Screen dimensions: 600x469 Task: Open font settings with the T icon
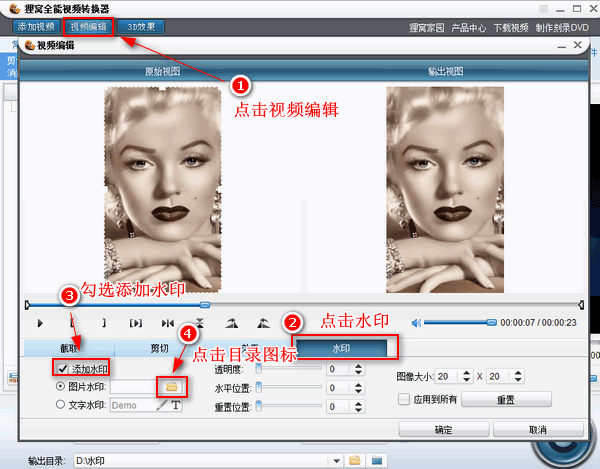coord(176,405)
